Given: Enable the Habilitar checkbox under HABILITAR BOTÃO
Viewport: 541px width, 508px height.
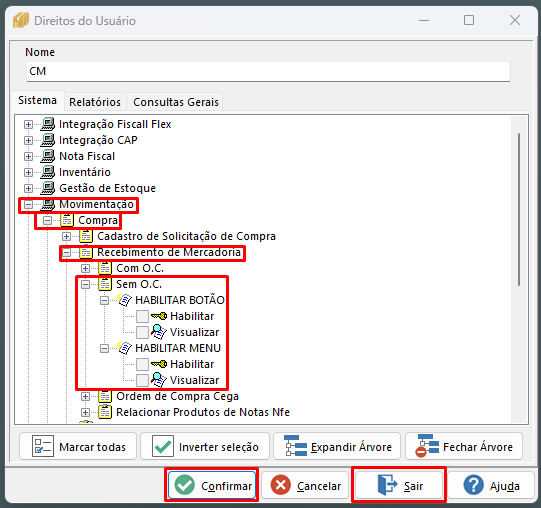Looking at the screenshot, I should 142,316.
